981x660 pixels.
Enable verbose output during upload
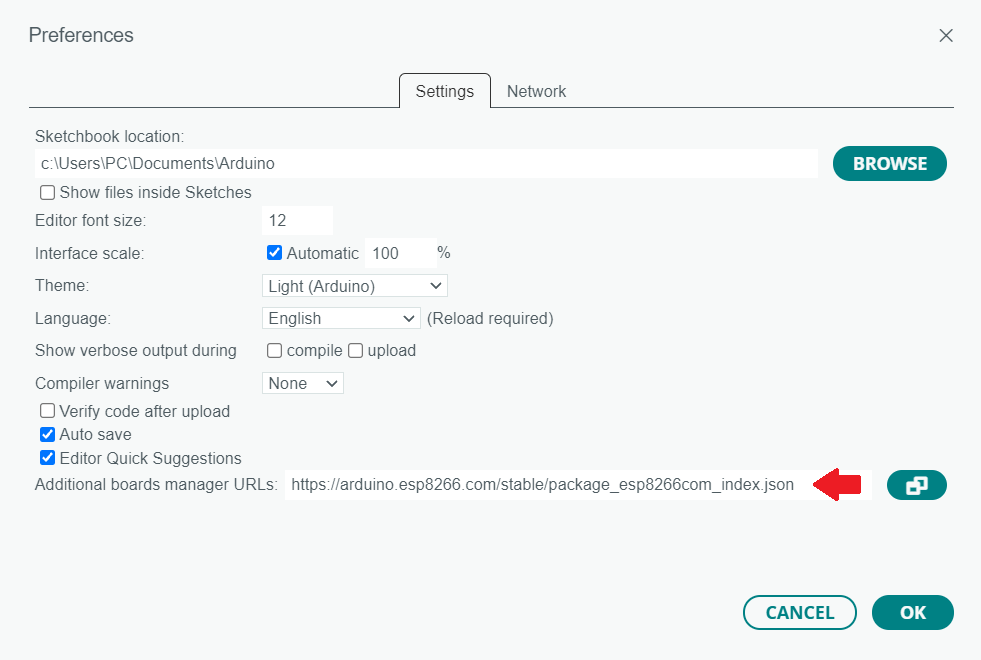click(x=355, y=351)
